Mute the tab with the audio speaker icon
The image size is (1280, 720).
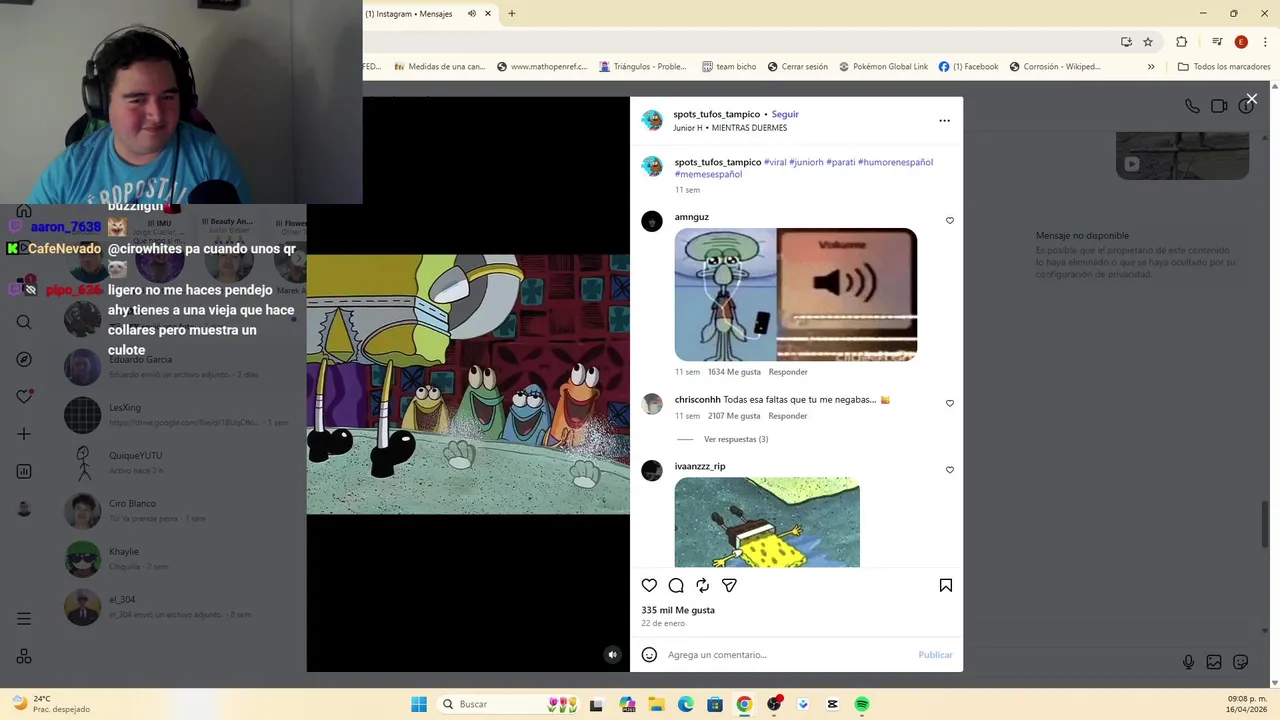coord(472,14)
